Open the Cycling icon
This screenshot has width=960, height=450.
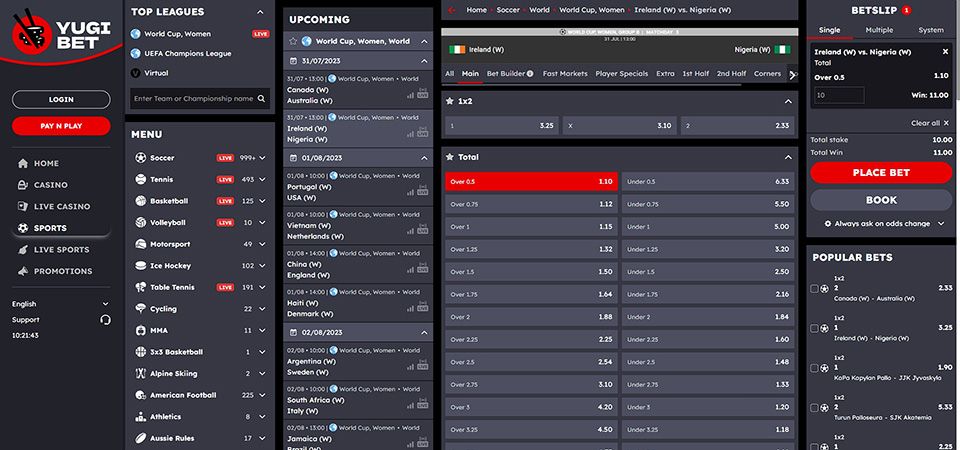pyautogui.click(x=140, y=309)
